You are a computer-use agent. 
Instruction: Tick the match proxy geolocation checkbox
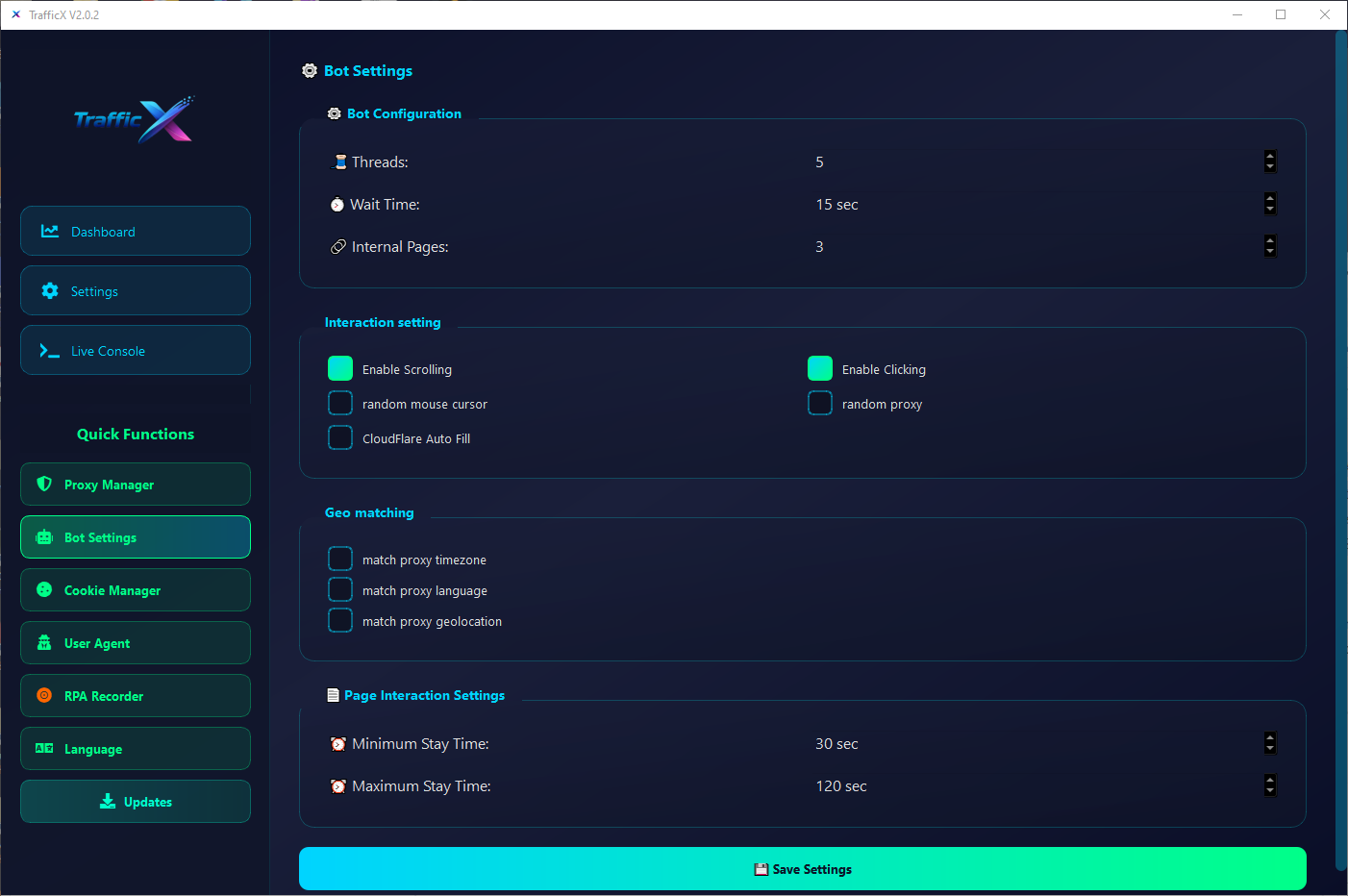pyautogui.click(x=340, y=620)
